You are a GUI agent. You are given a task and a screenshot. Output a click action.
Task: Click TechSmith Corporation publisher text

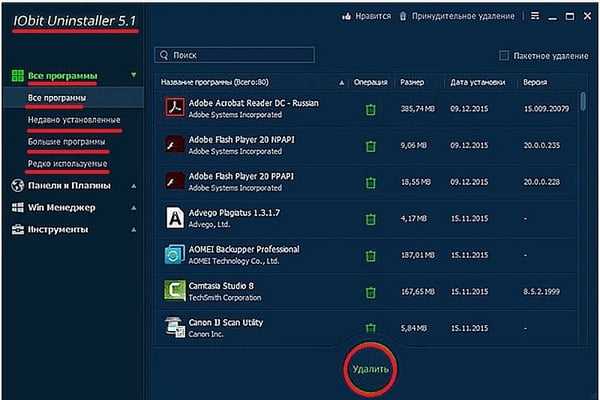(225, 298)
